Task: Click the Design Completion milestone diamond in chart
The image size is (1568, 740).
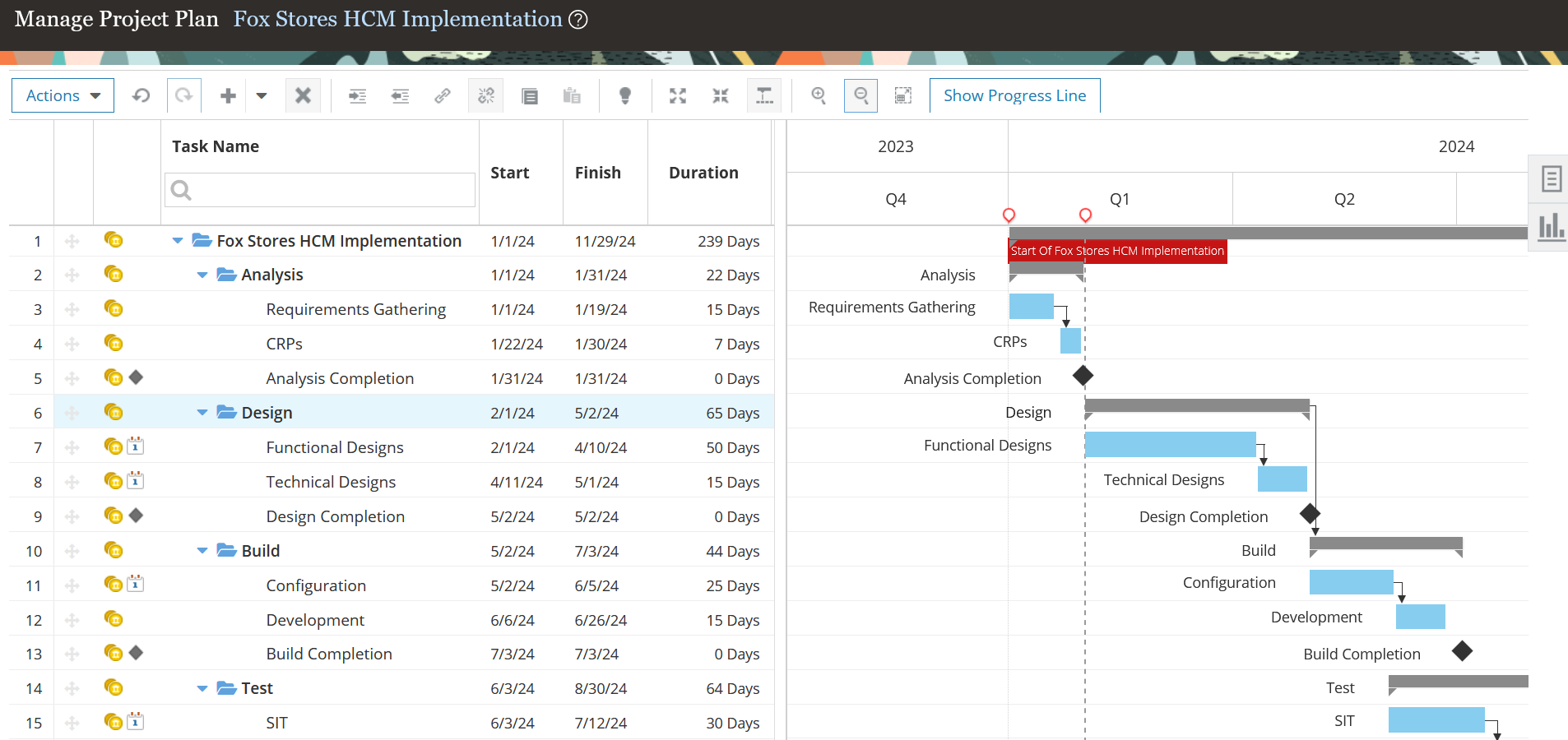Action: coord(1310,514)
